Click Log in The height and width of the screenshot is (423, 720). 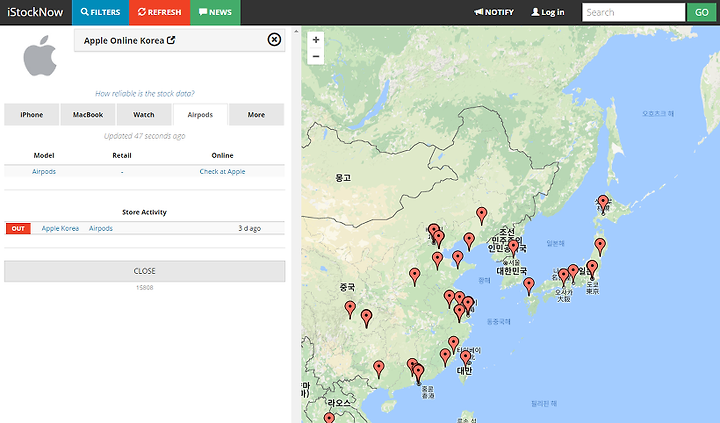click(x=548, y=12)
